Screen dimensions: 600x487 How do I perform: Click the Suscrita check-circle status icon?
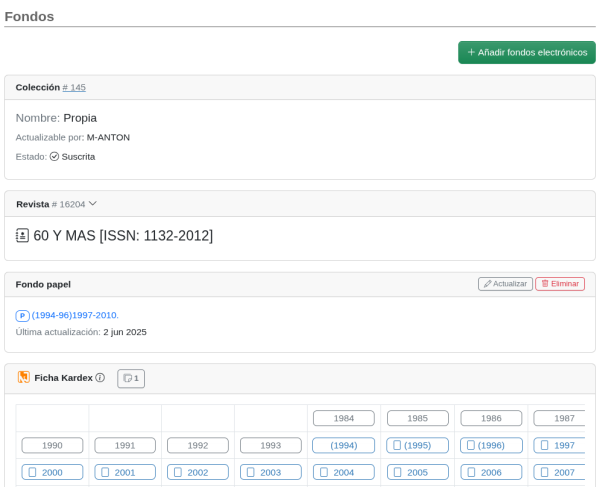coord(54,157)
